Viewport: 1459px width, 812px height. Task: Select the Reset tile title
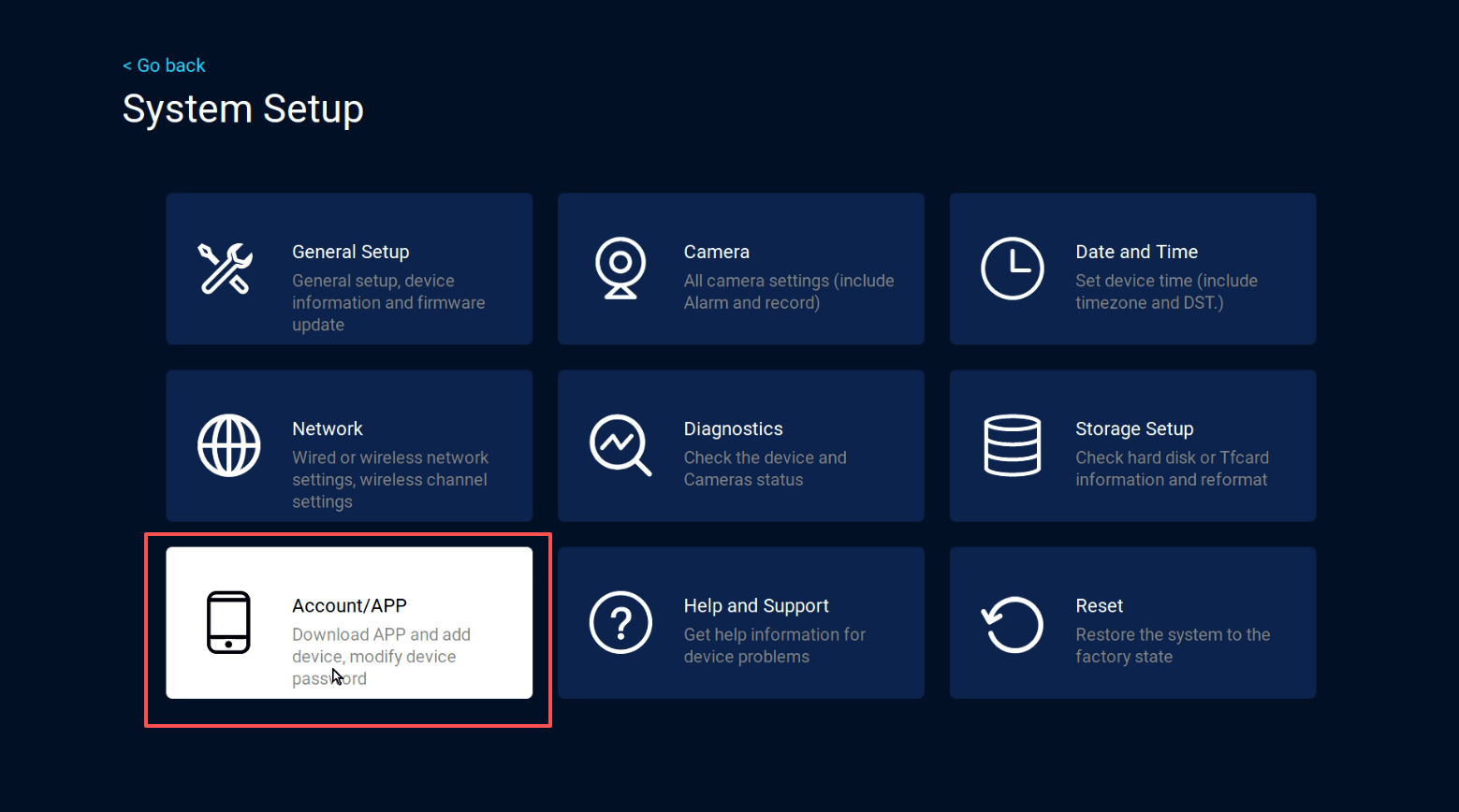click(1099, 605)
